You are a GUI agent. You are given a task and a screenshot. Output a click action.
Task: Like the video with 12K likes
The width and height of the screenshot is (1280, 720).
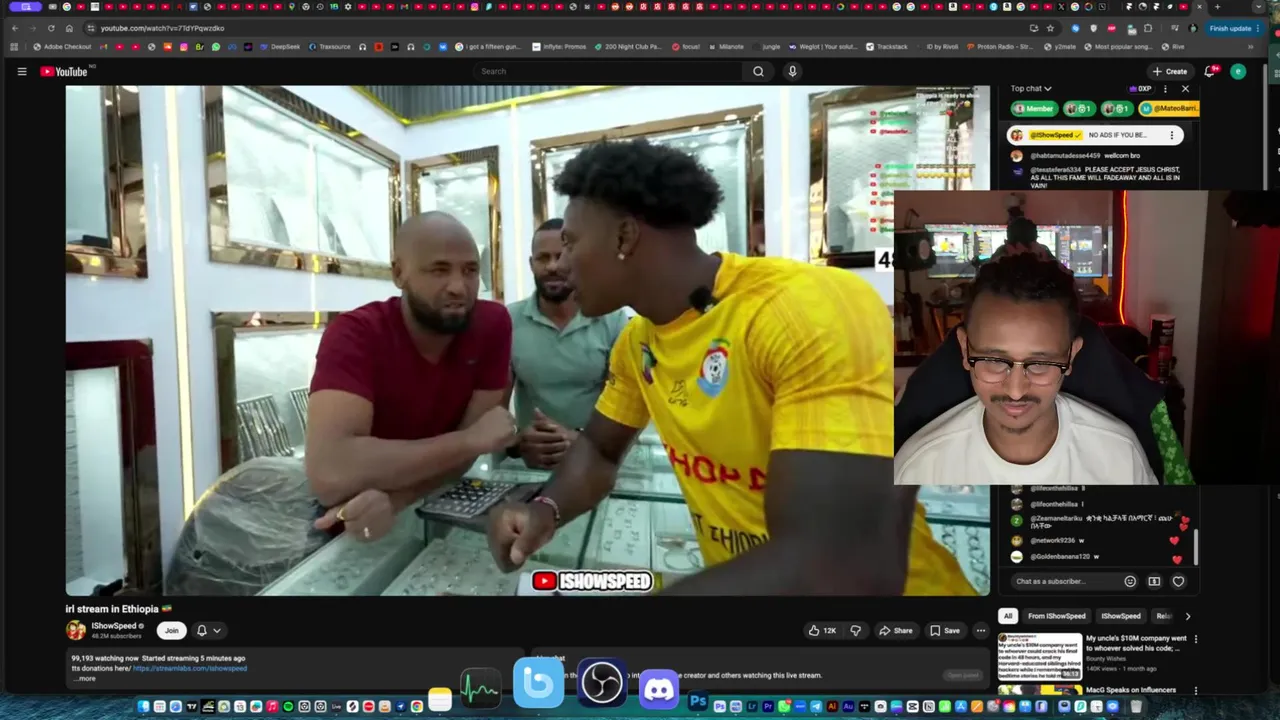[822, 630]
